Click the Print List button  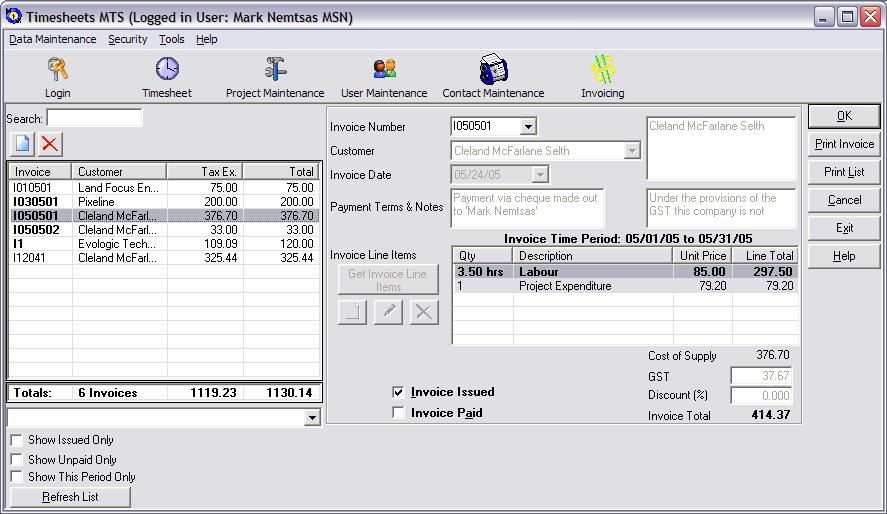pos(844,172)
